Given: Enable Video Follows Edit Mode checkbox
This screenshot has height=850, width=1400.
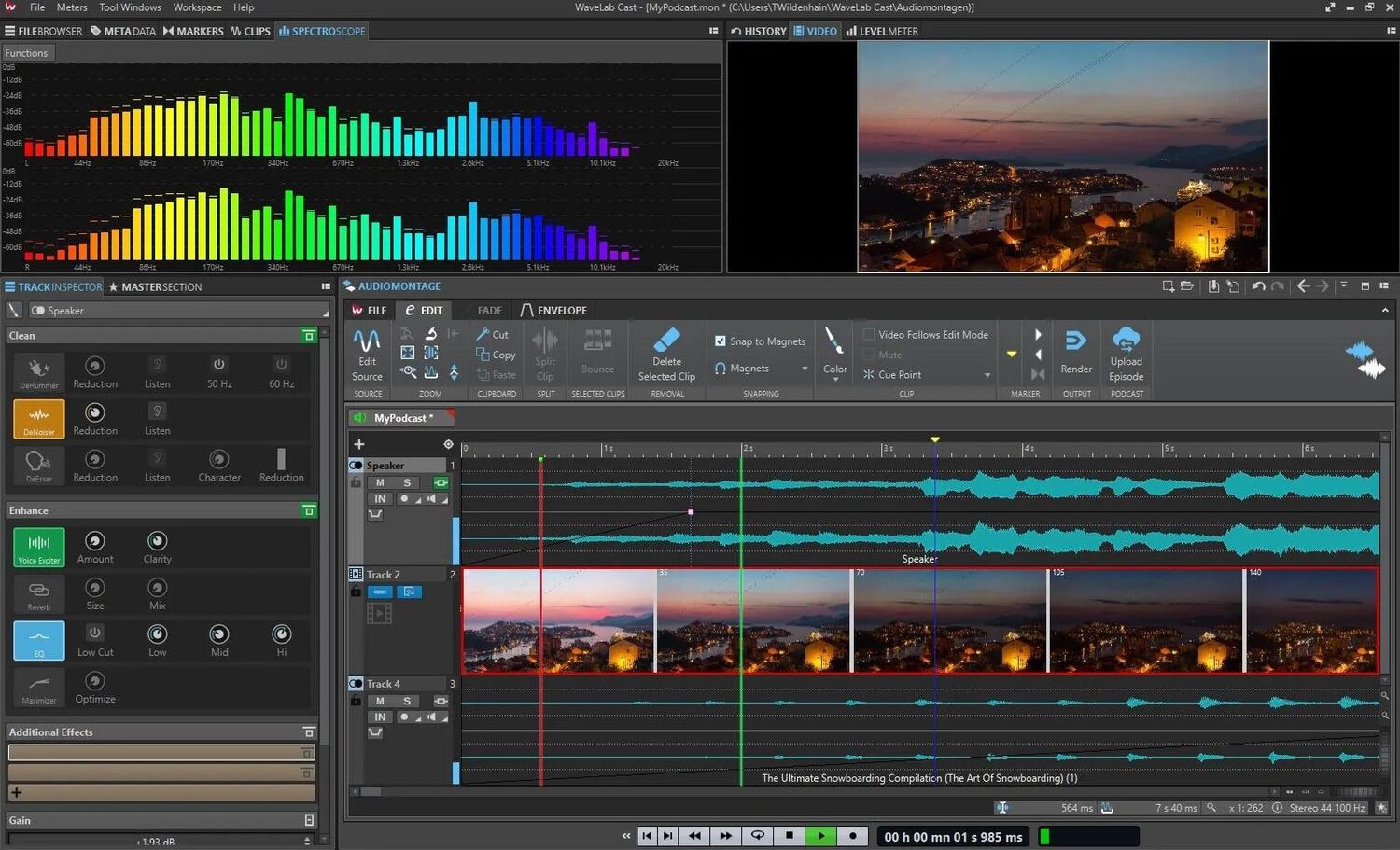Looking at the screenshot, I should [x=869, y=334].
